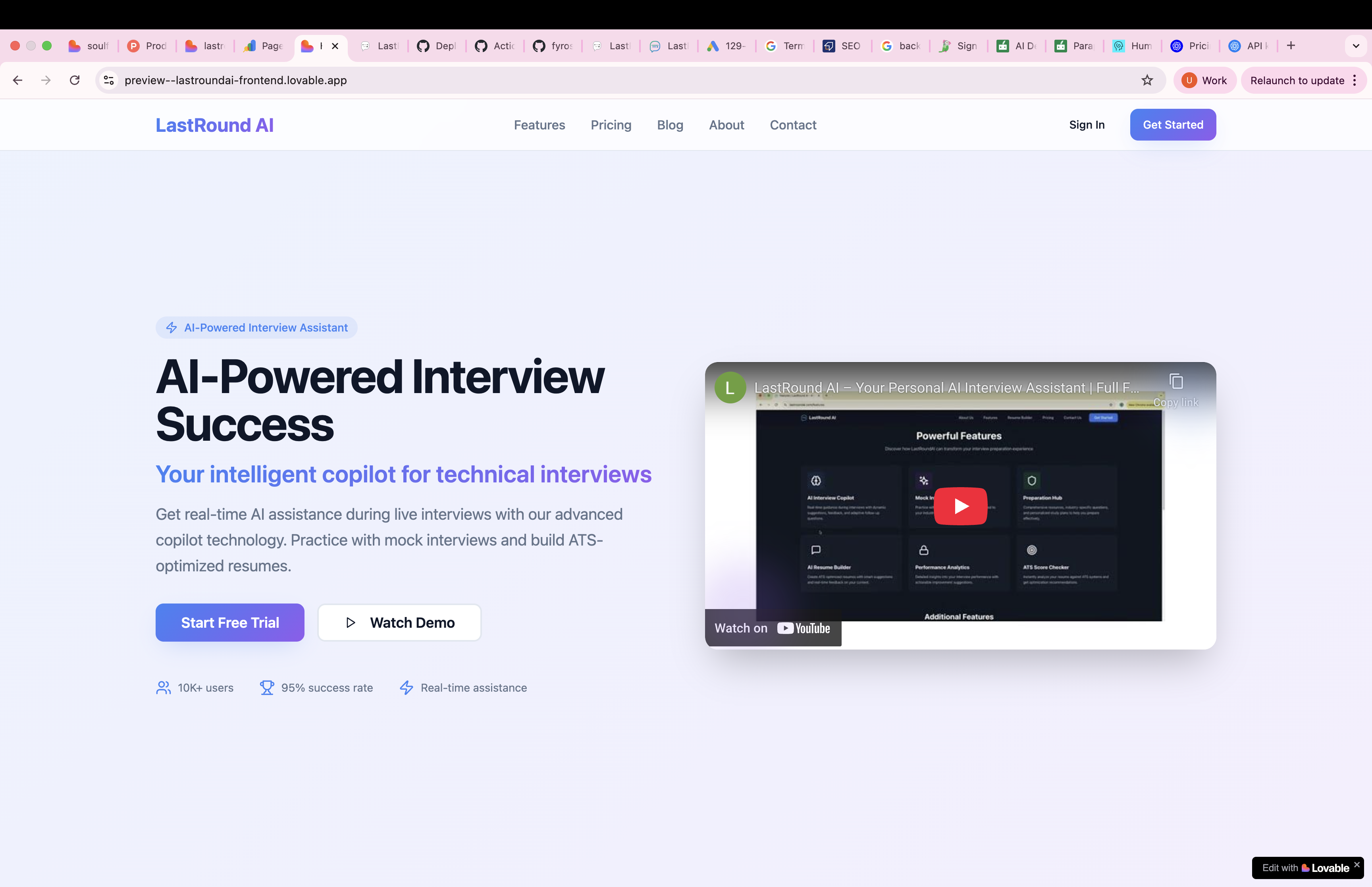The image size is (1372, 887).
Task: Switch to the GitHub 'Actic' tab
Action: [496, 46]
